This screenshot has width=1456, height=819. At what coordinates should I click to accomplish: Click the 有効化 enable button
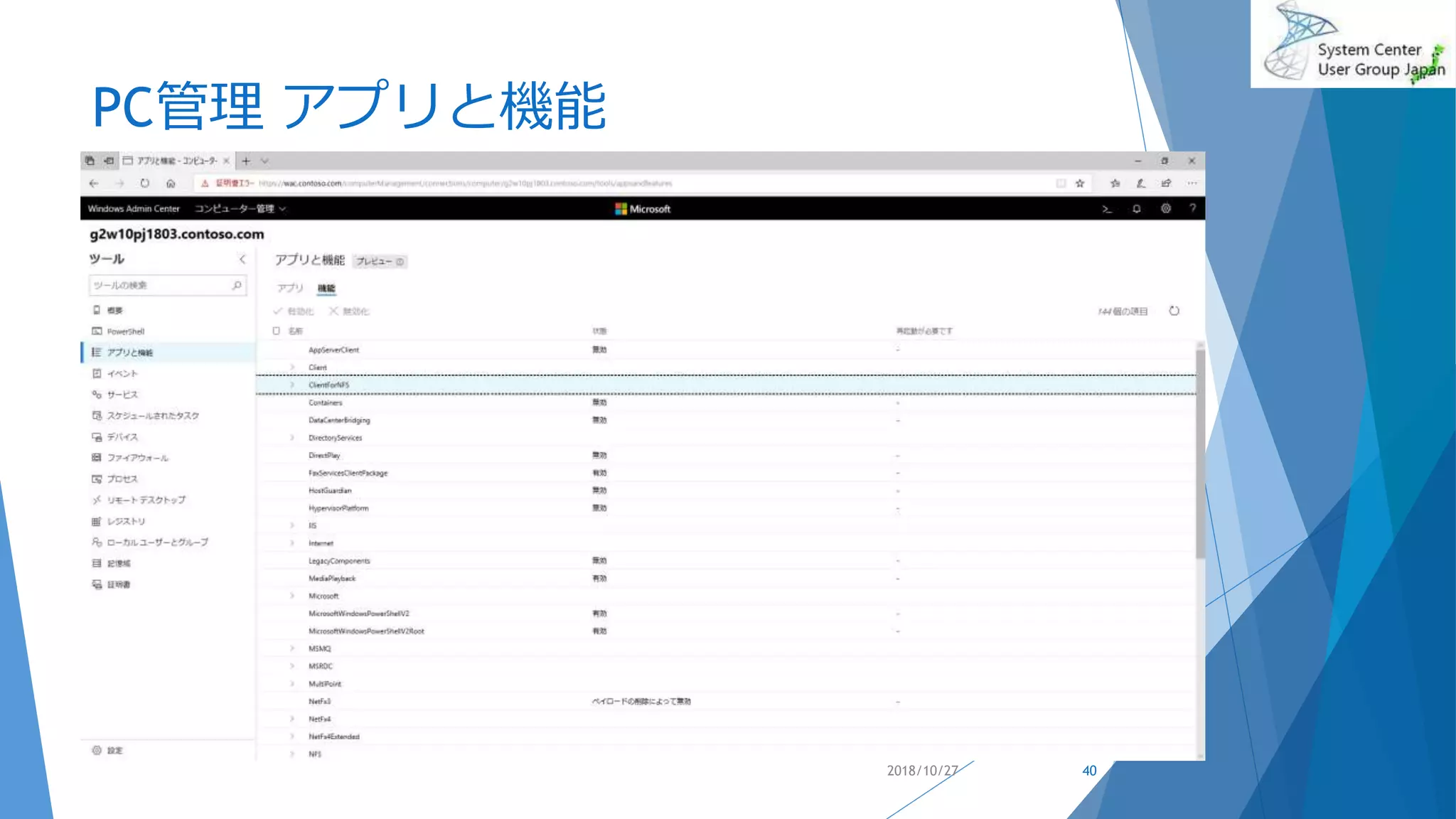(x=294, y=311)
